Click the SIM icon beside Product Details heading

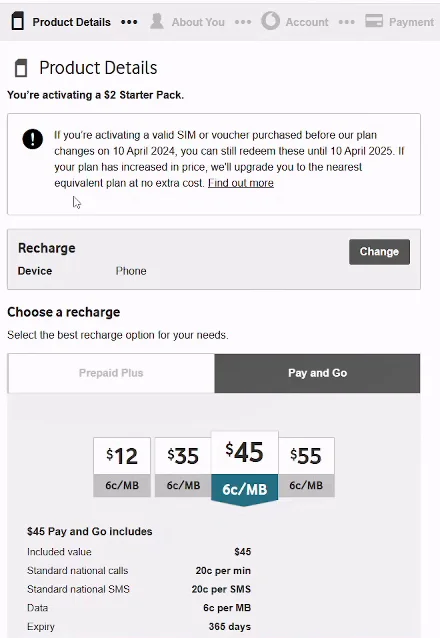21,68
